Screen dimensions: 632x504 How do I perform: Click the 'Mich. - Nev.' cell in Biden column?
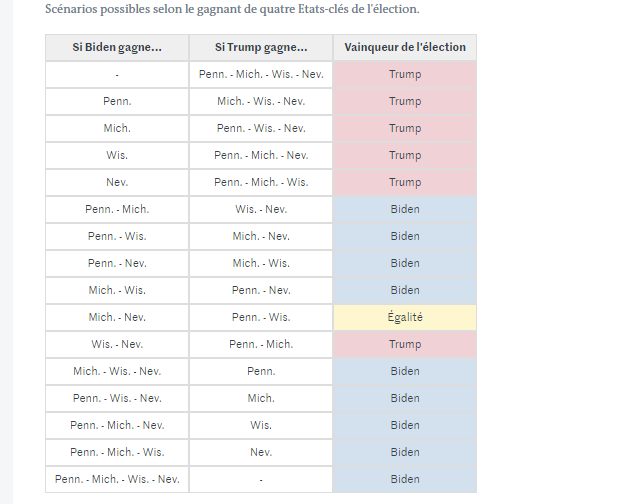[x=117, y=317]
